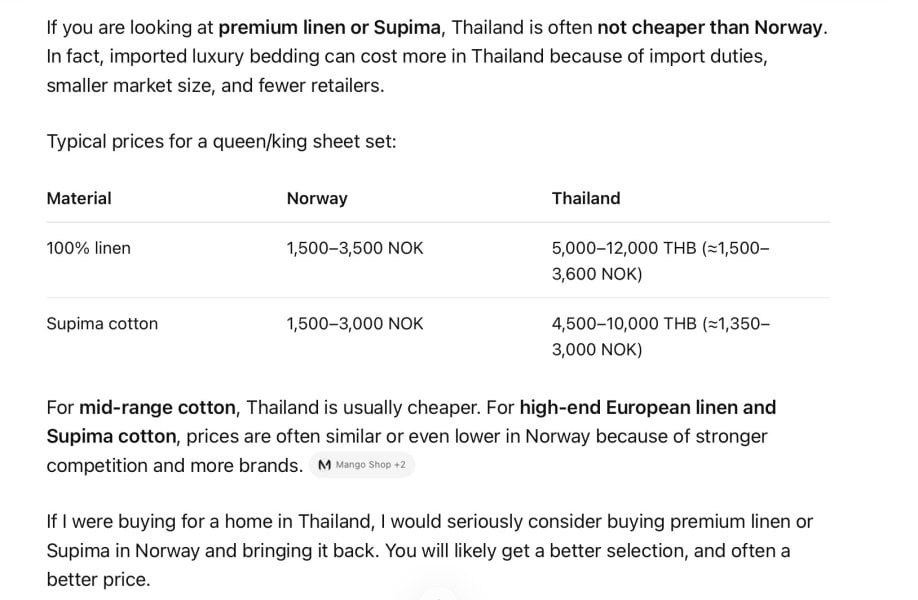Click bold text not cheaper than Norway
The image size is (918, 600).
pos(710,28)
